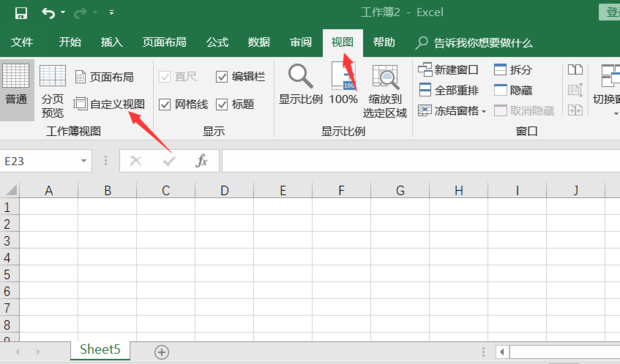The height and width of the screenshot is (364, 620).
Task: Select row 8 header
Action: point(9,325)
